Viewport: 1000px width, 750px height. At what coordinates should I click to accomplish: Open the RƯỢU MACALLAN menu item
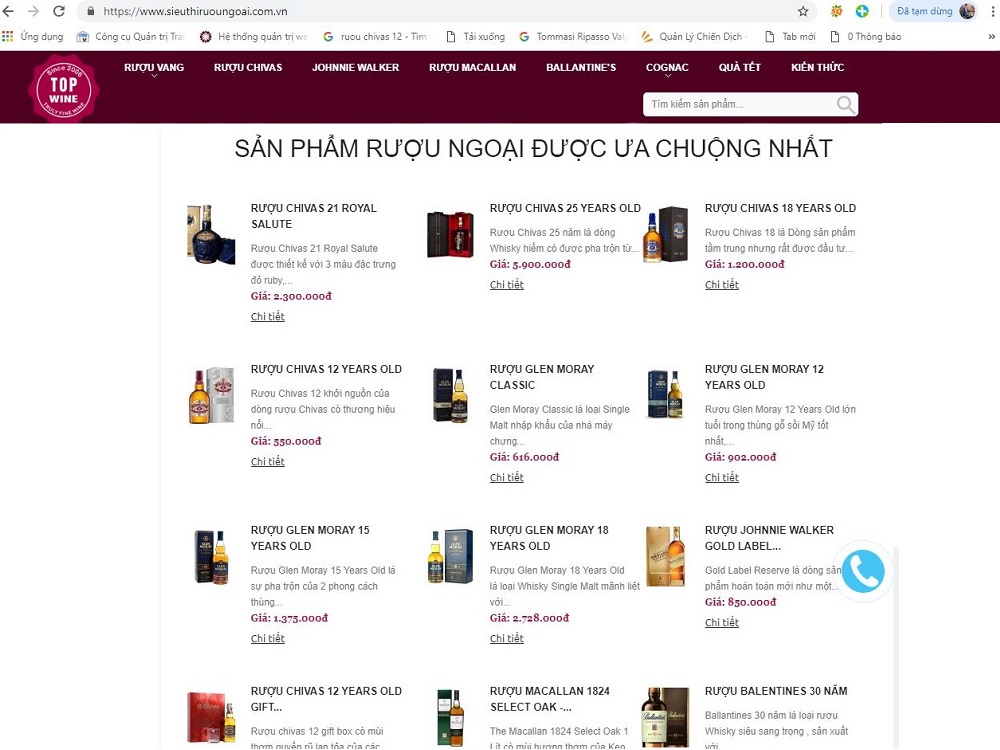(x=473, y=68)
